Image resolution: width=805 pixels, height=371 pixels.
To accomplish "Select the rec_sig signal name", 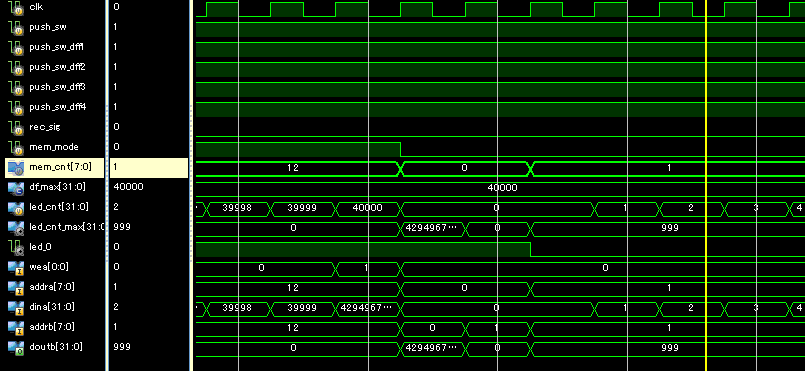I will click(45, 127).
